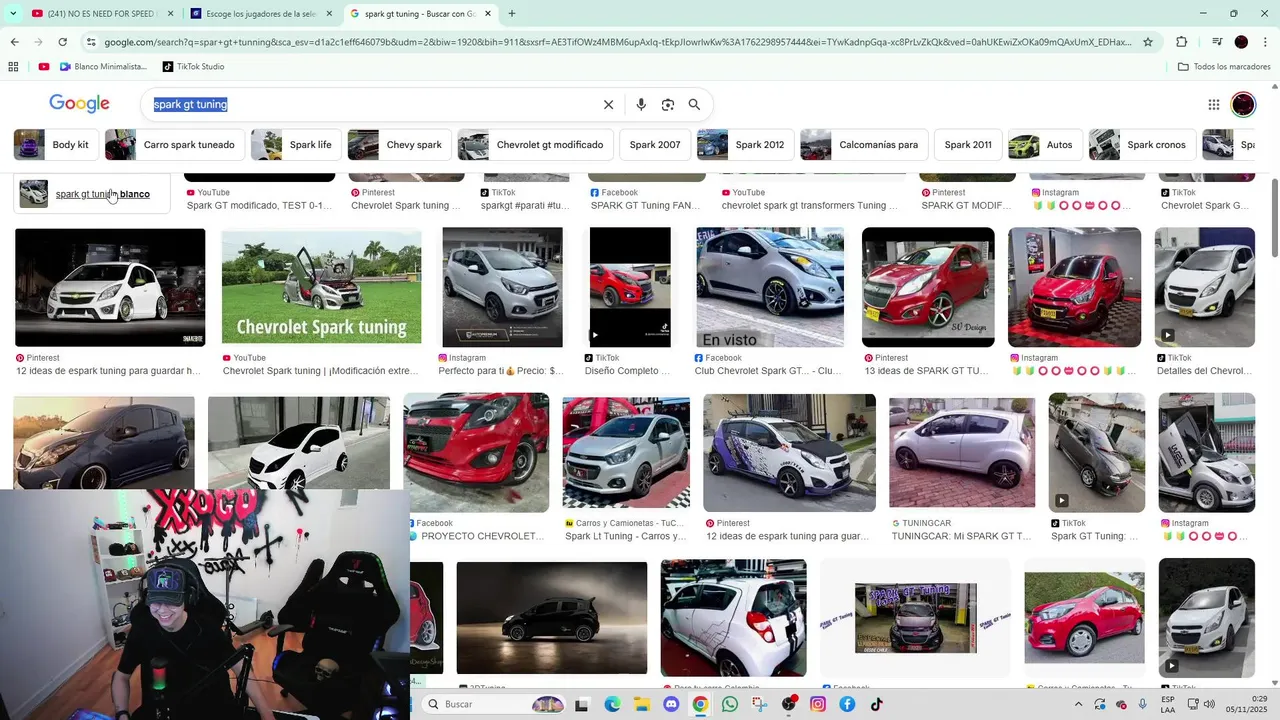The height and width of the screenshot is (720, 1280).
Task: Switch to Escoge los jugadores tab
Action: coord(262,14)
